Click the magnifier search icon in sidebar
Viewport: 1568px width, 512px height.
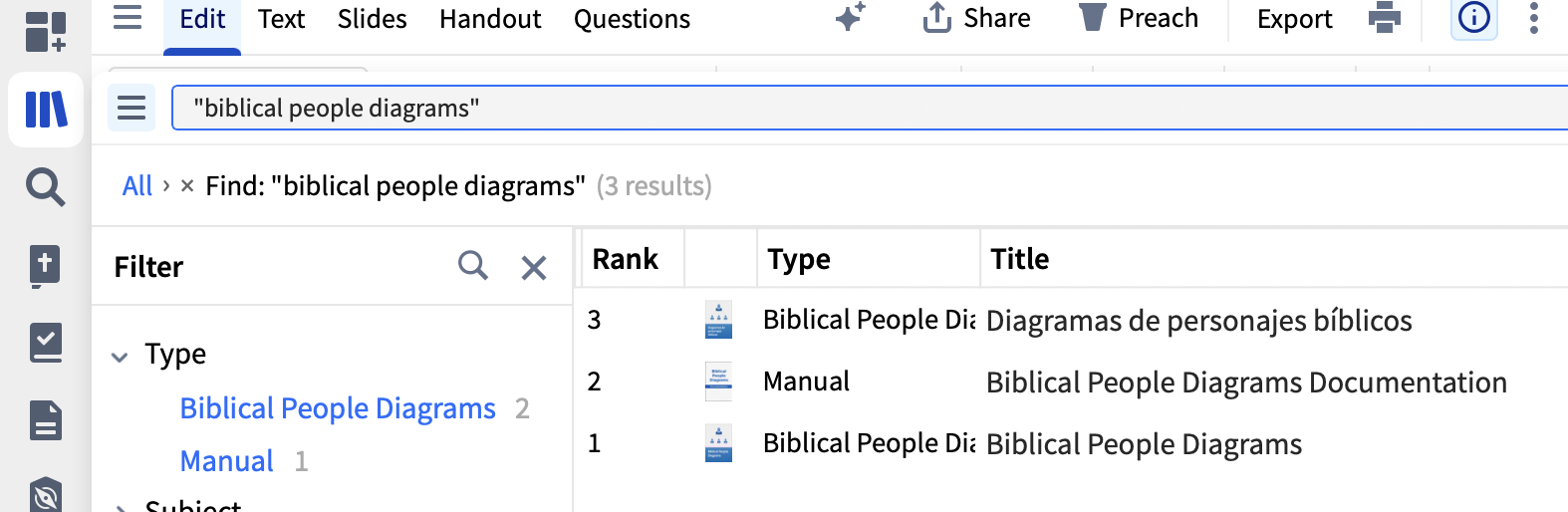pos(46,186)
